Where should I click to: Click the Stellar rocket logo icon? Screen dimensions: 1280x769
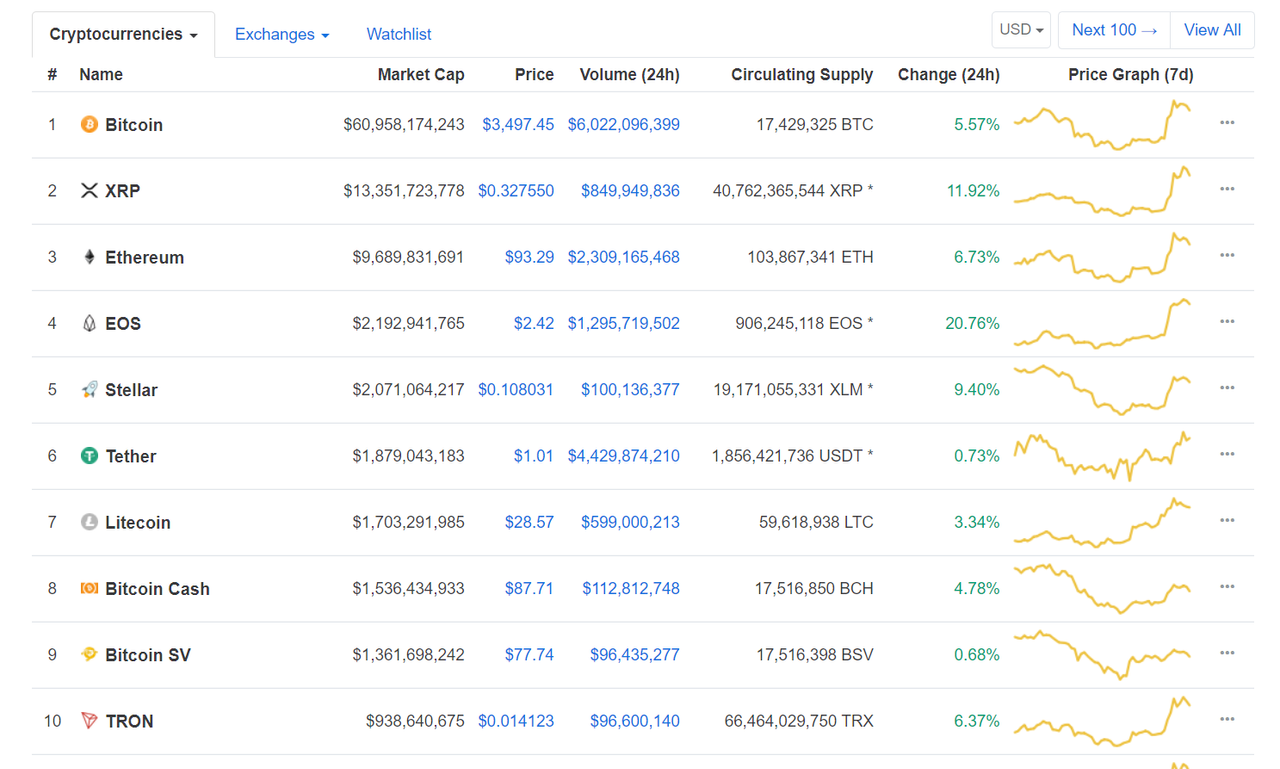pos(89,390)
